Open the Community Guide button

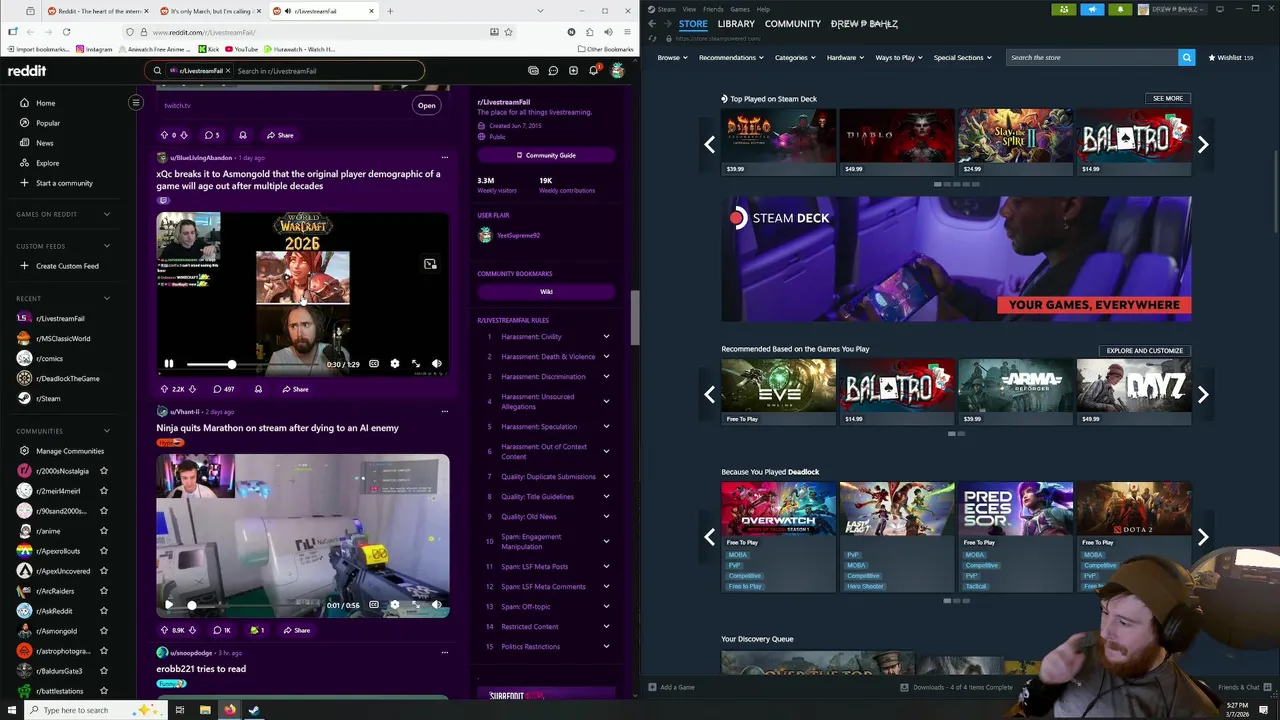[x=546, y=155]
